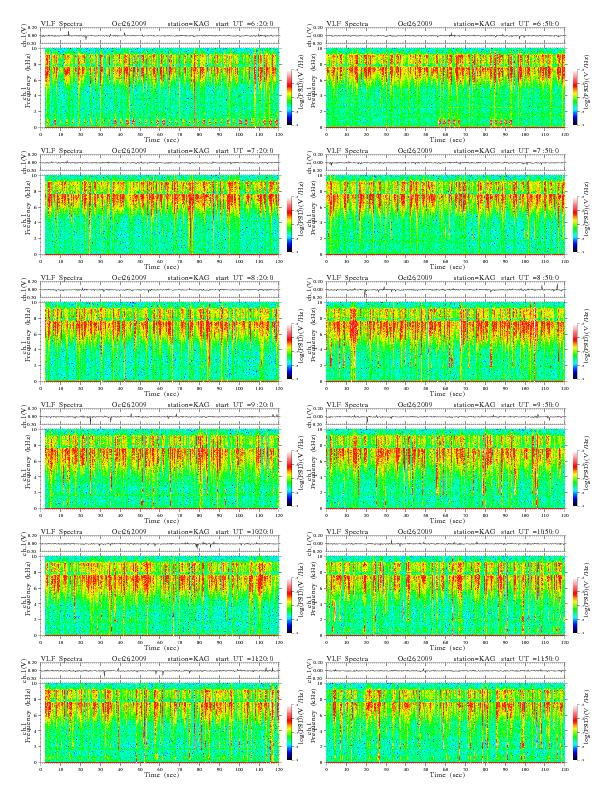Click the waveform trace above the 10:50:0 spectrogram

pos(445,544)
